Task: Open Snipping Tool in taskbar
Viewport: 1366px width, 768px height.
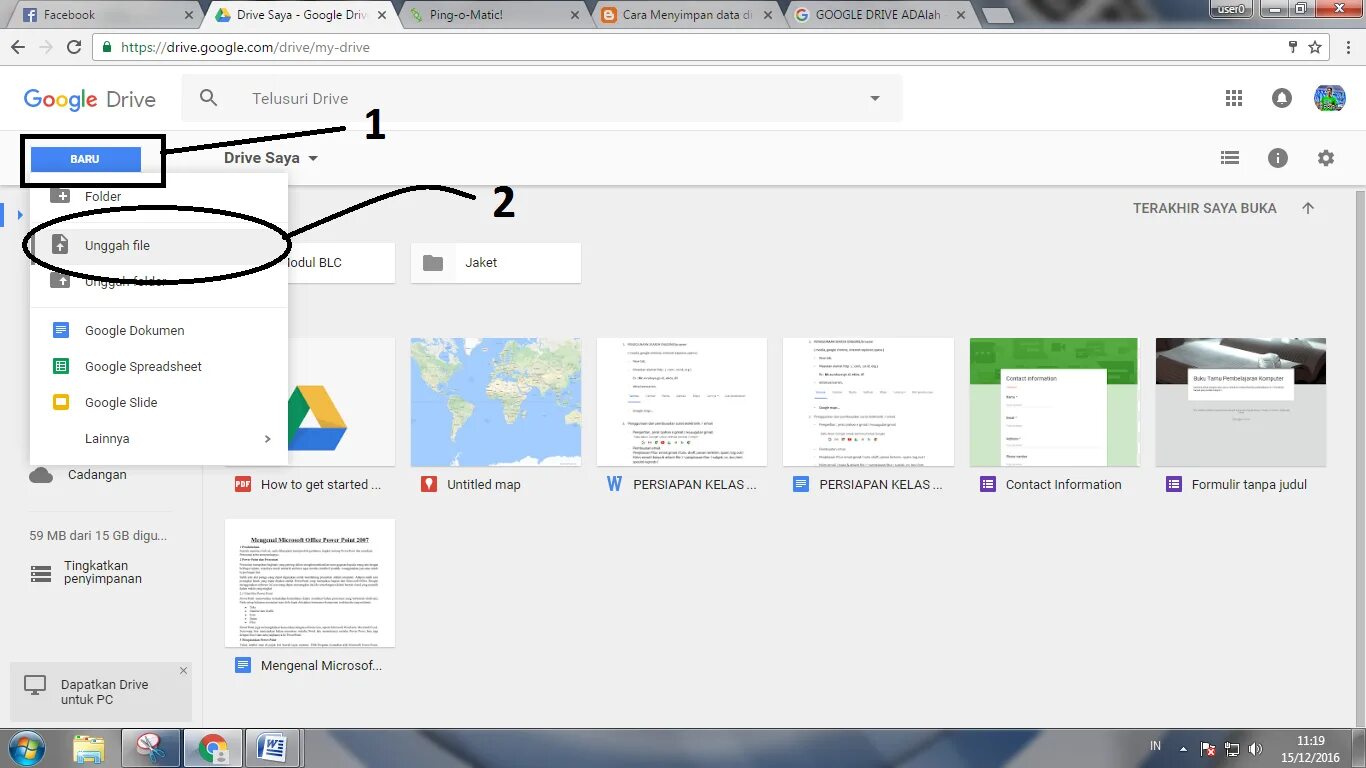Action: (x=151, y=748)
